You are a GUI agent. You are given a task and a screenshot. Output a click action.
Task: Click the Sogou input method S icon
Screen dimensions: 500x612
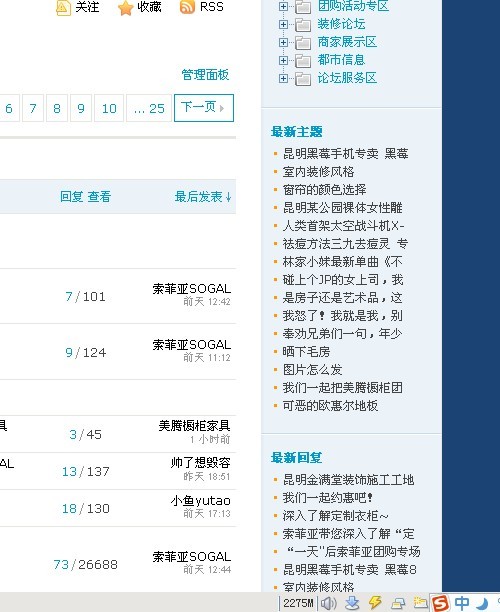tap(440, 603)
